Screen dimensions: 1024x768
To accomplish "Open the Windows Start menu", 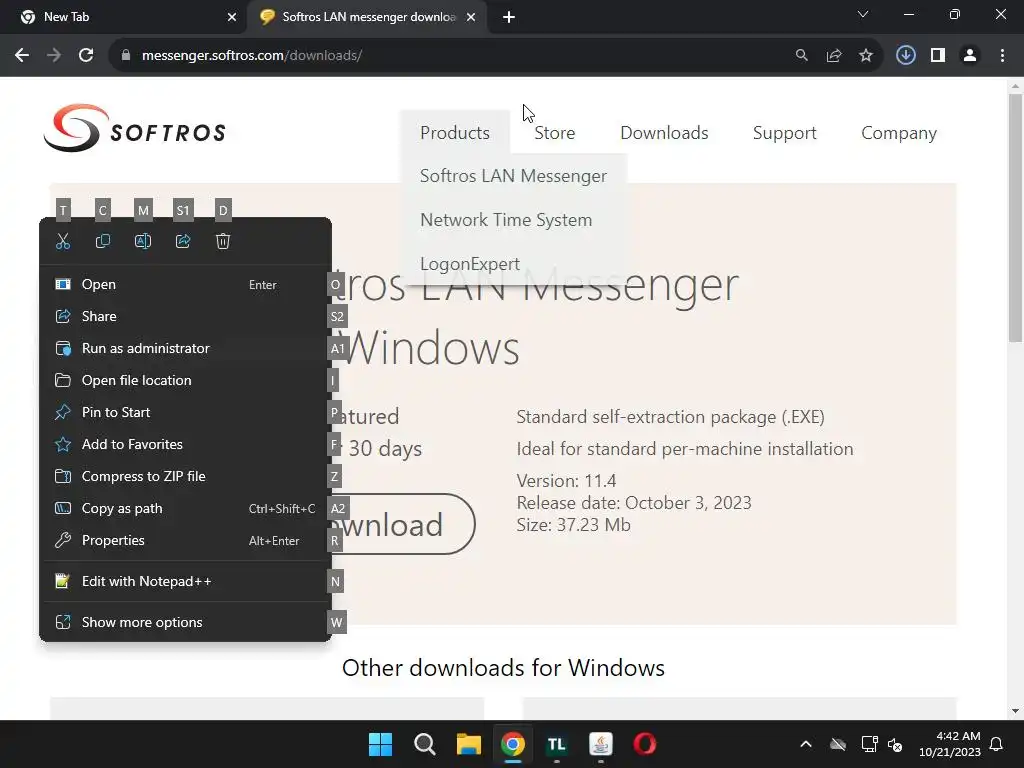I will coord(380,744).
